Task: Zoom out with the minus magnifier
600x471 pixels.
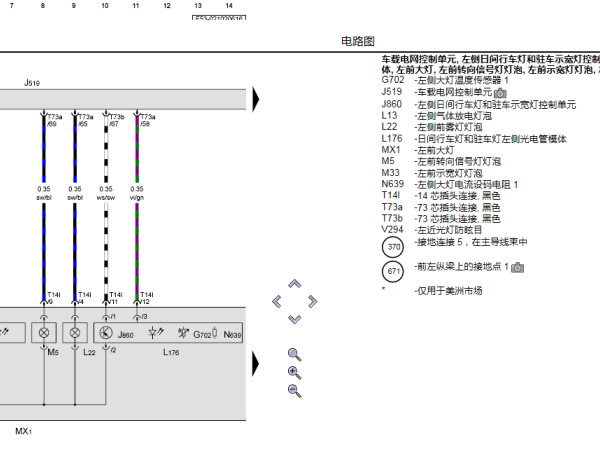Action: [294, 391]
